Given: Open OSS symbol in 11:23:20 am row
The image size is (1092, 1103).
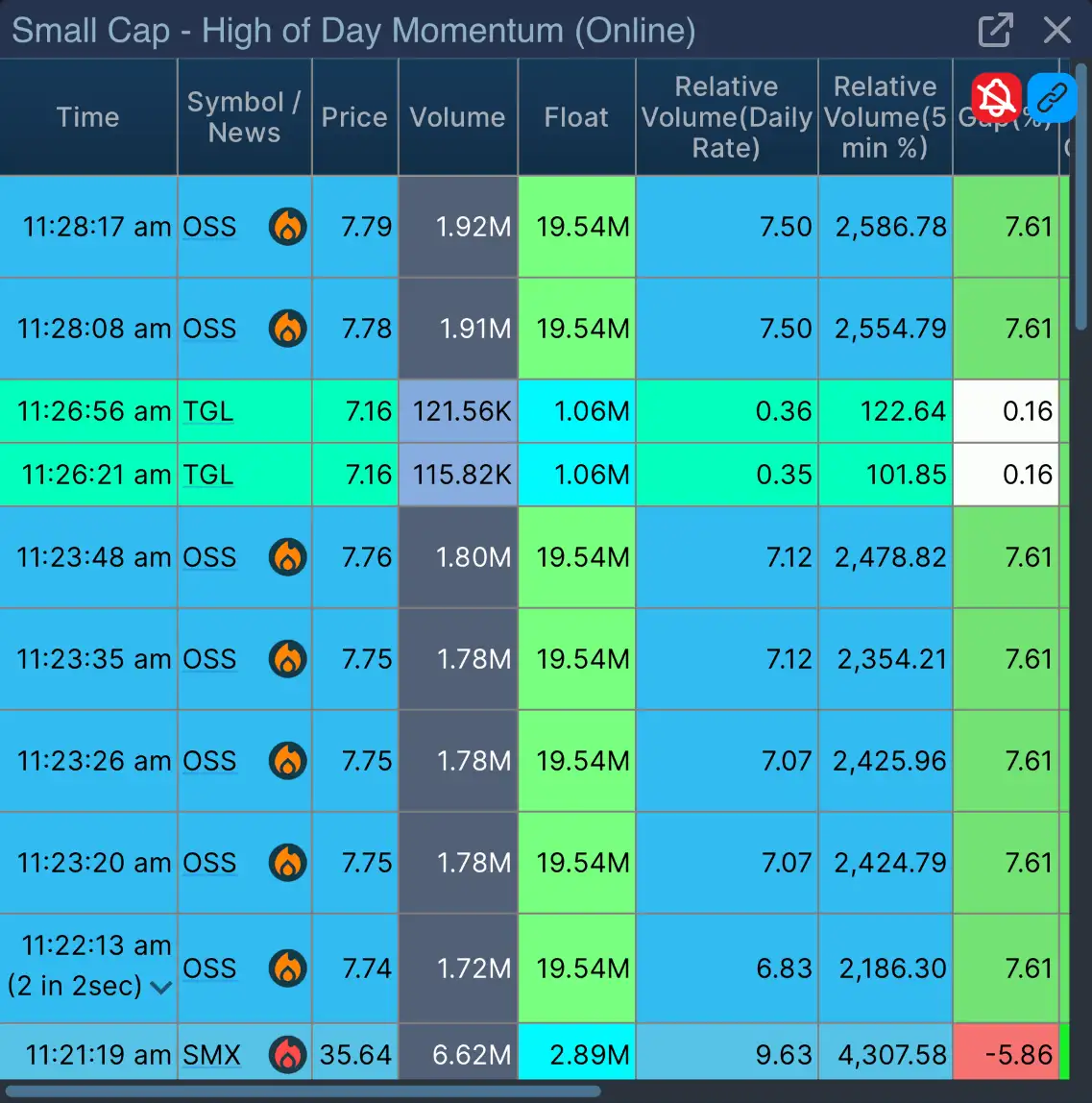Looking at the screenshot, I should pos(209,863).
